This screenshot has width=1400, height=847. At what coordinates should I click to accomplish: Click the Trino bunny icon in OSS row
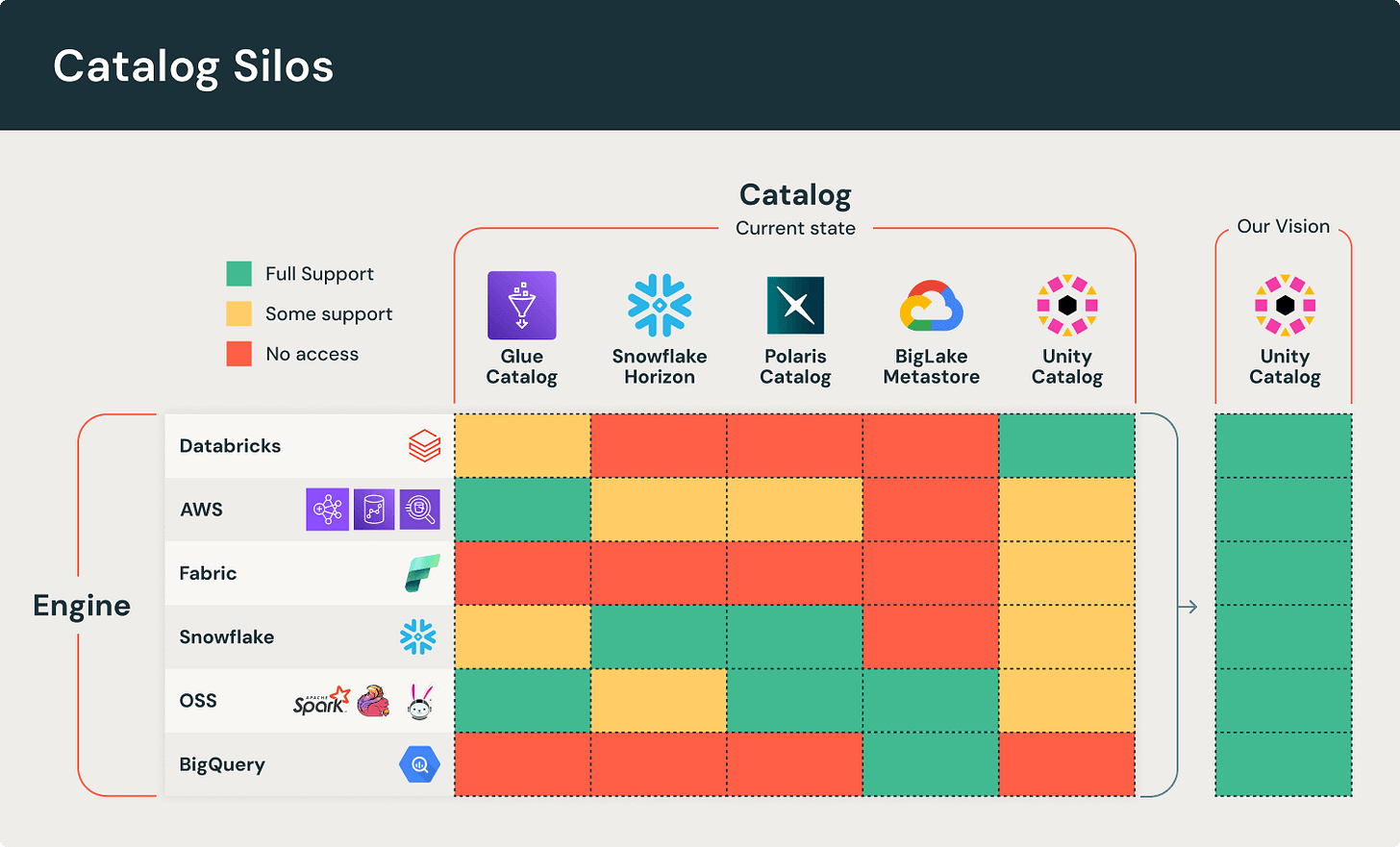(420, 702)
